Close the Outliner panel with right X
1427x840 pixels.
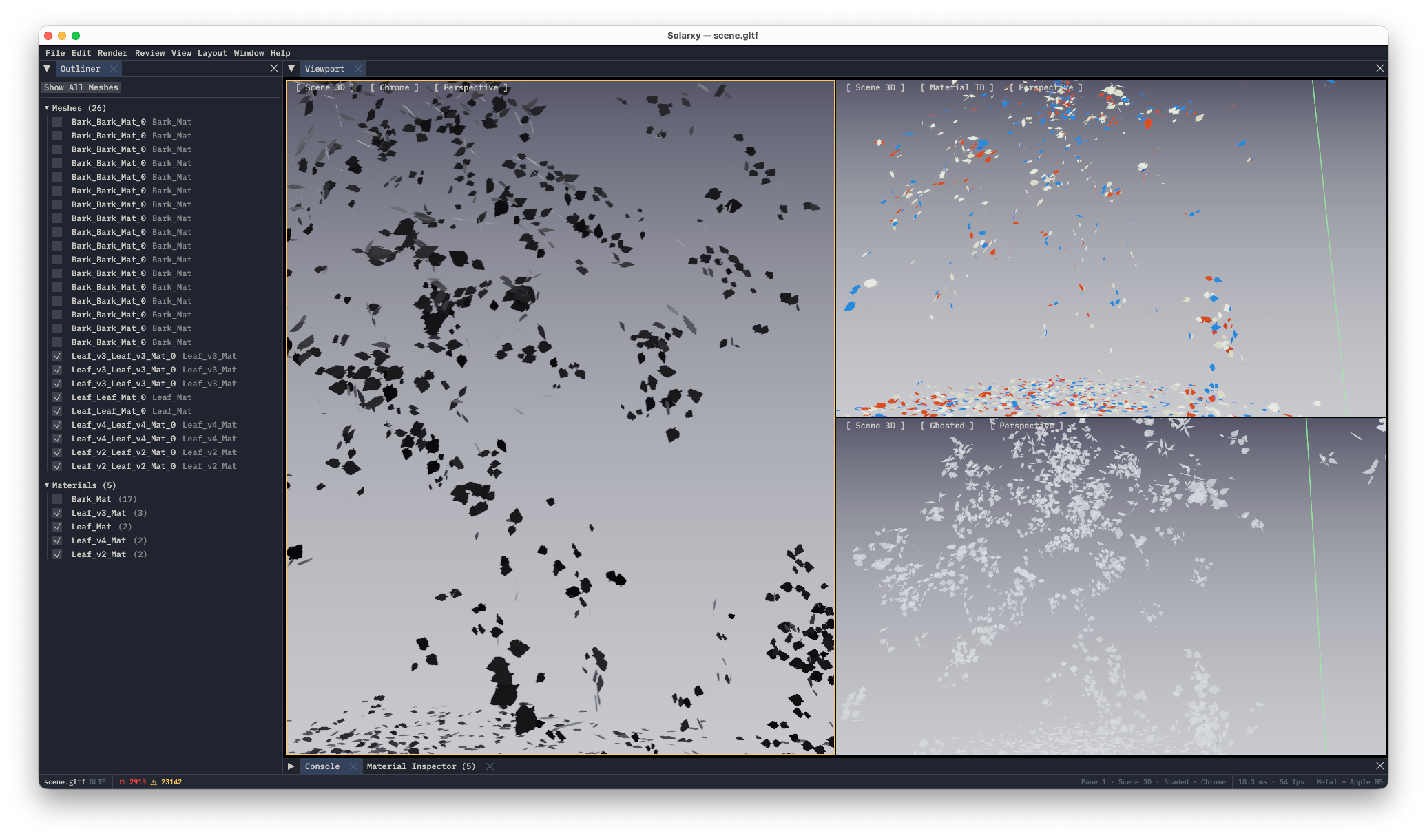coord(274,68)
